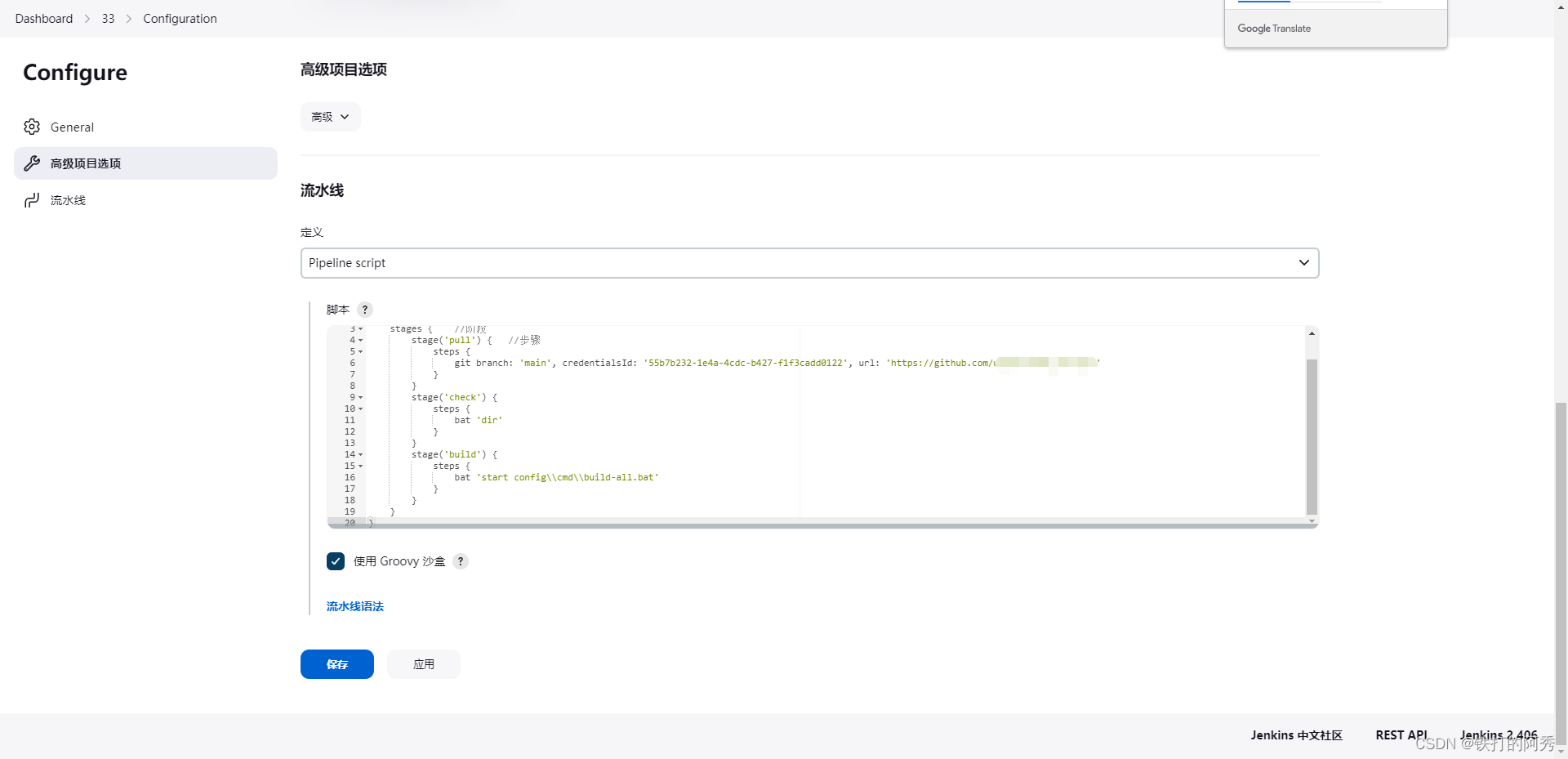Click in the bat 'dir' code line
Image resolution: width=1568 pixels, height=759 pixels.
click(x=479, y=420)
